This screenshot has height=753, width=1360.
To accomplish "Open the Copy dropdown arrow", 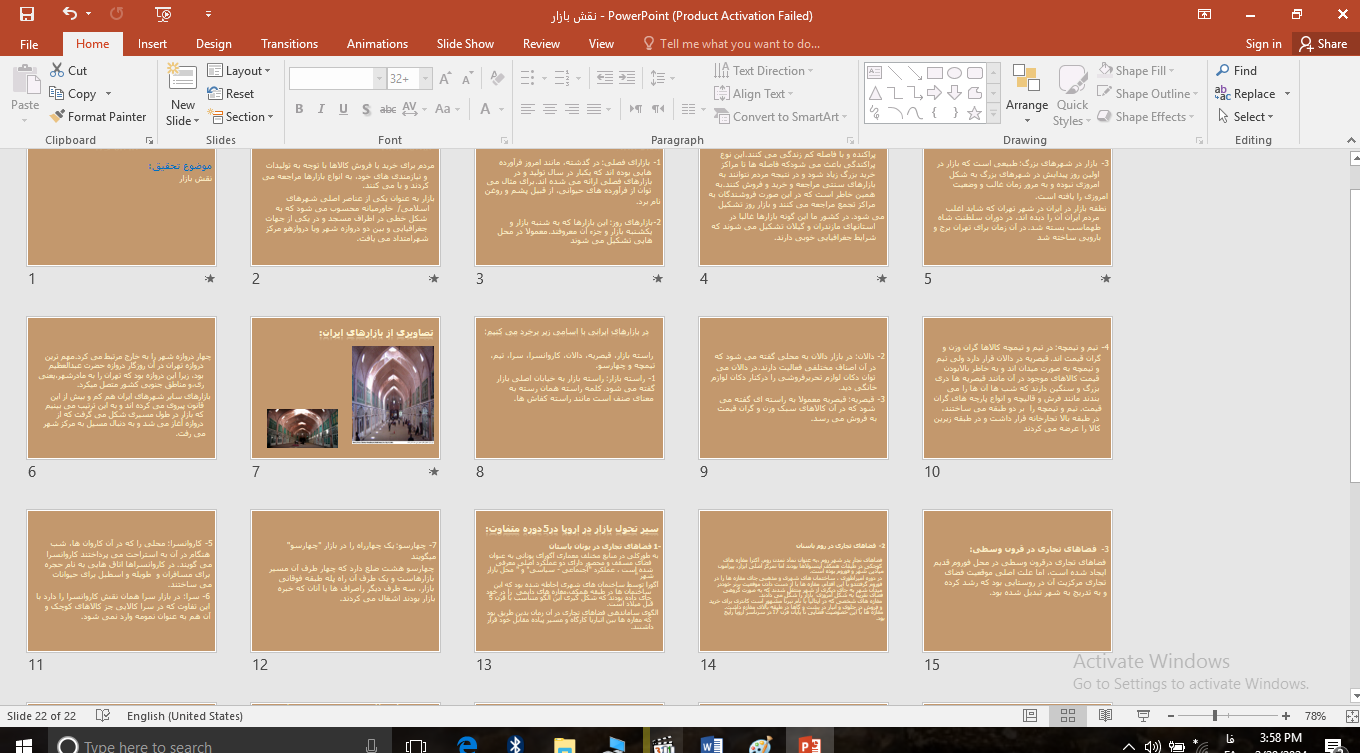I will [x=106, y=94].
